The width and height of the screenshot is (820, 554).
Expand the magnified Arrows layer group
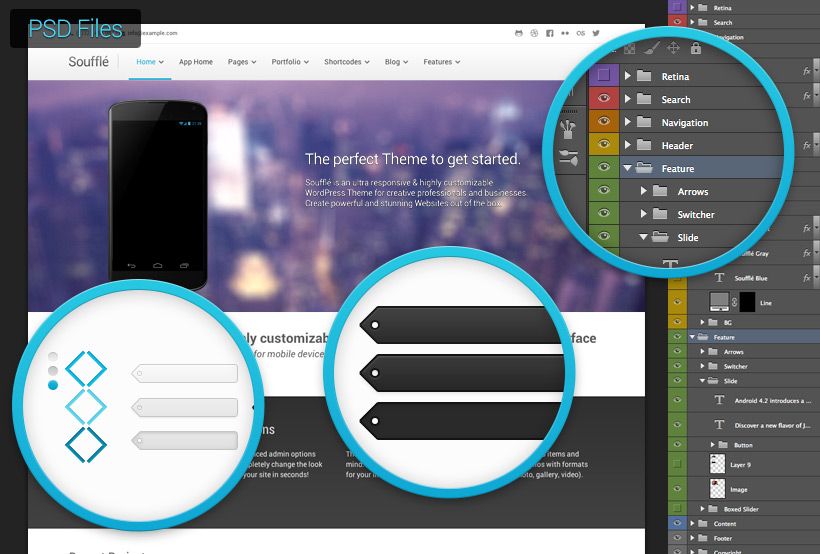click(644, 192)
